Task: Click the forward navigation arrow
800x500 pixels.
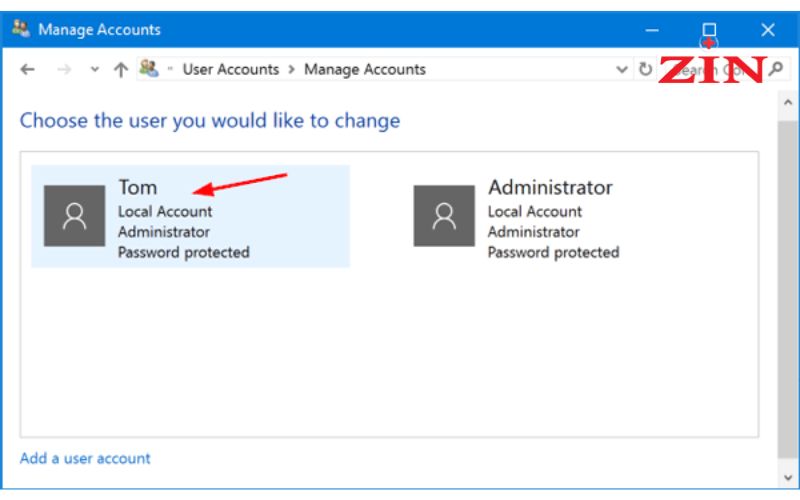Action: coord(64,69)
